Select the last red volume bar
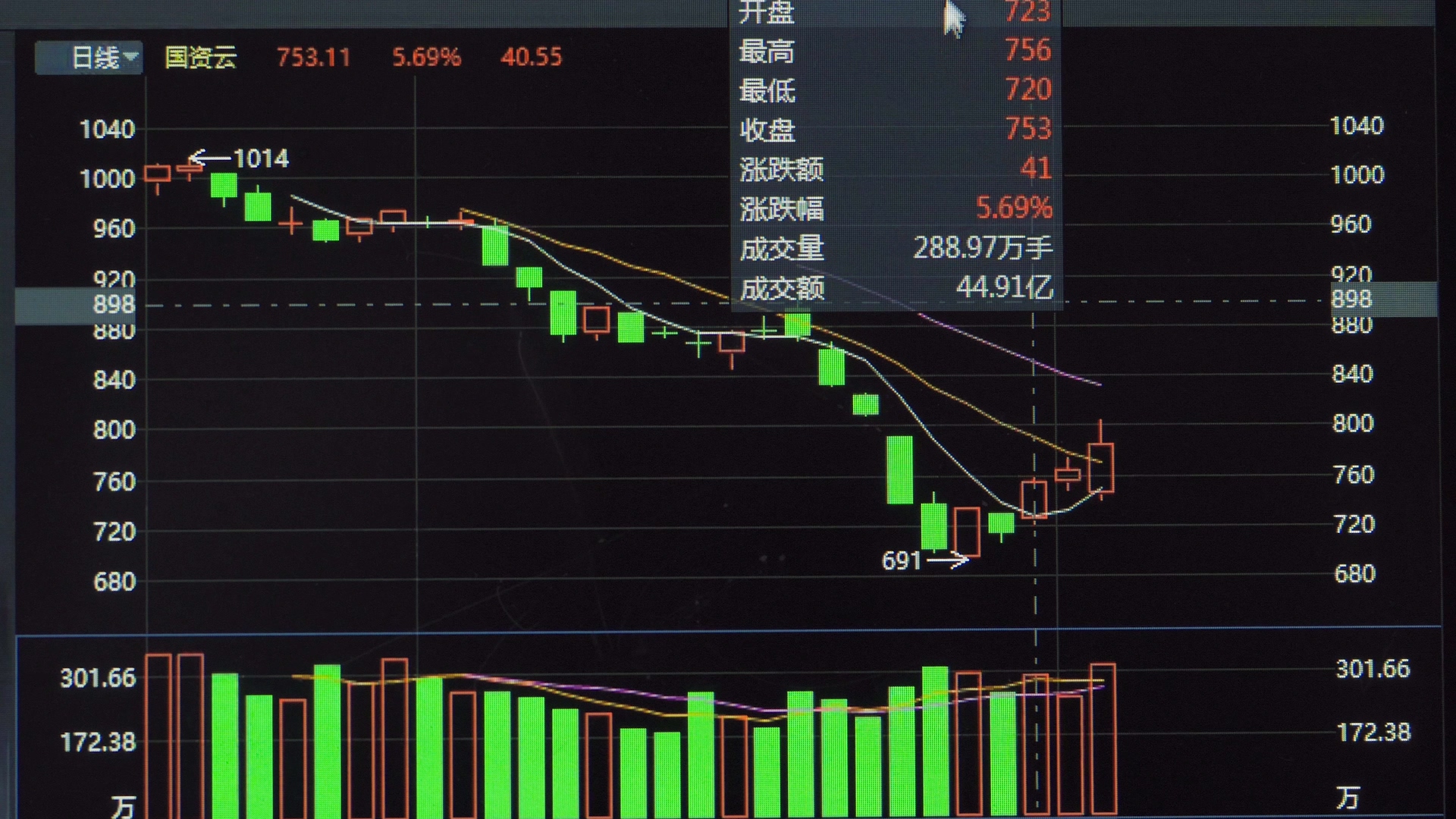The height and width of the screenshot is (819, 1456). pos(1103,739)
